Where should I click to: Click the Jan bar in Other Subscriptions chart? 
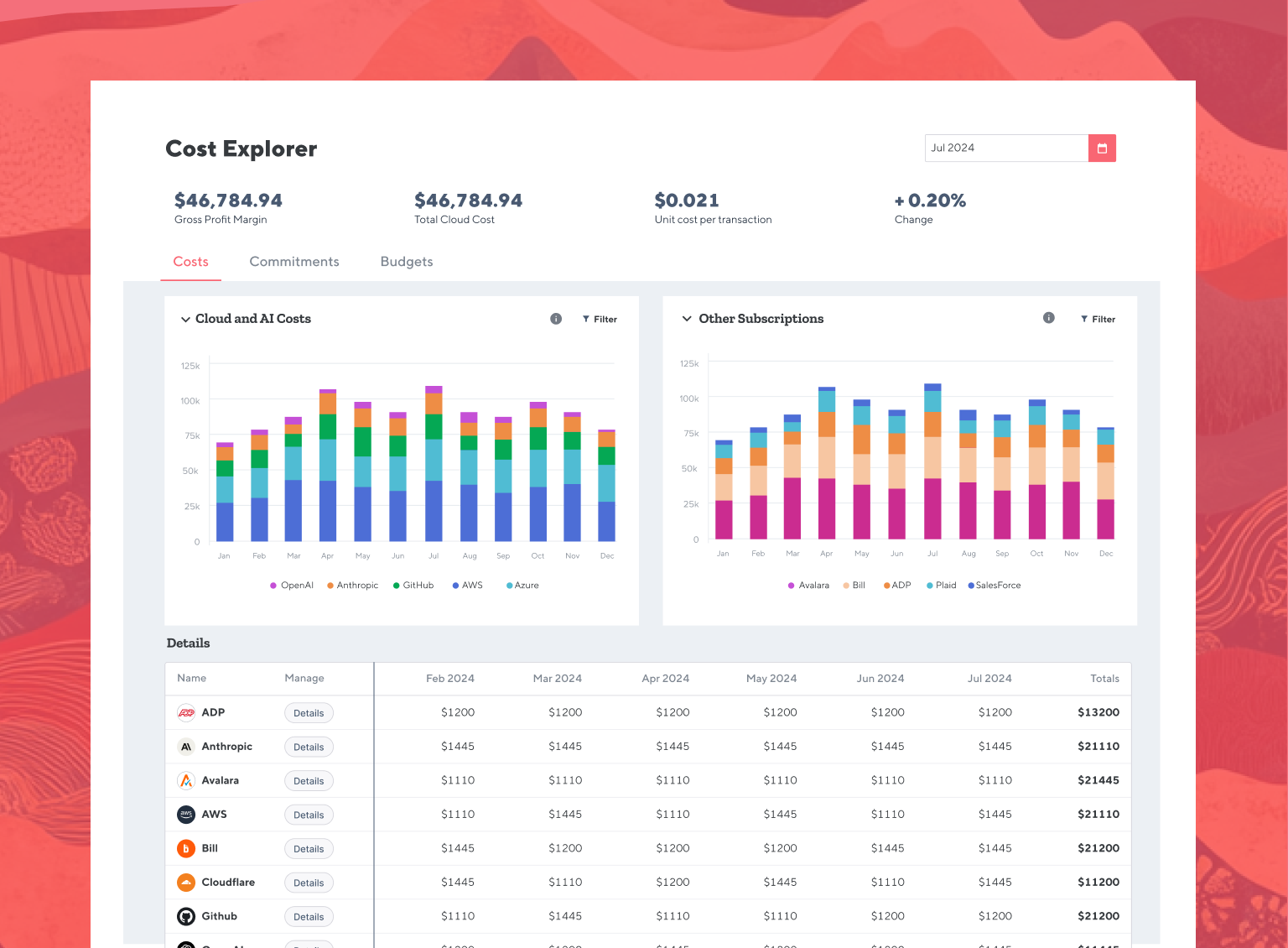[724, 490]
